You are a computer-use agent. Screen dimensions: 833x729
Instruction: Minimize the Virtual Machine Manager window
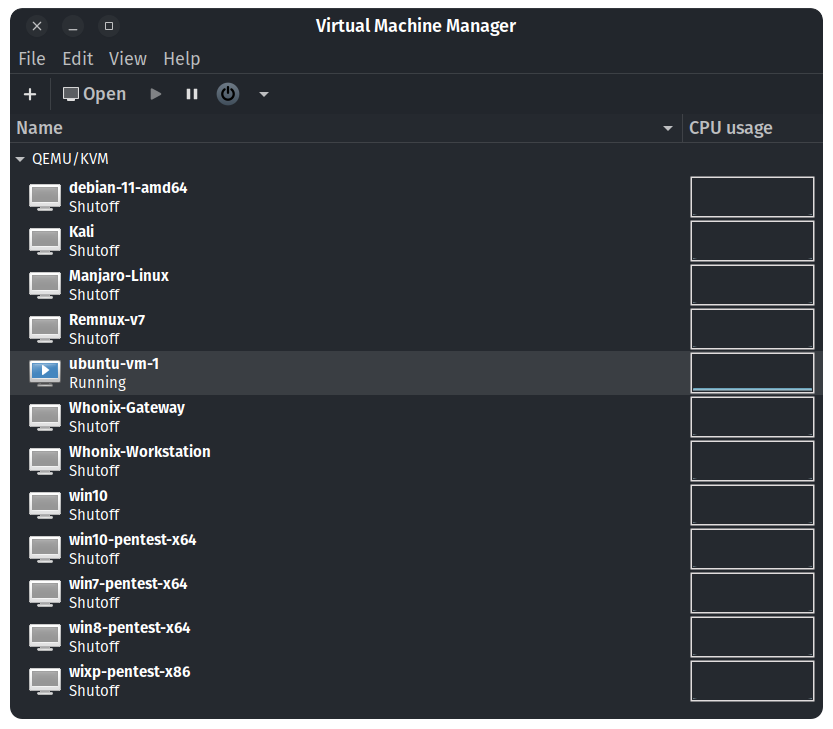[x=73, y=26]
